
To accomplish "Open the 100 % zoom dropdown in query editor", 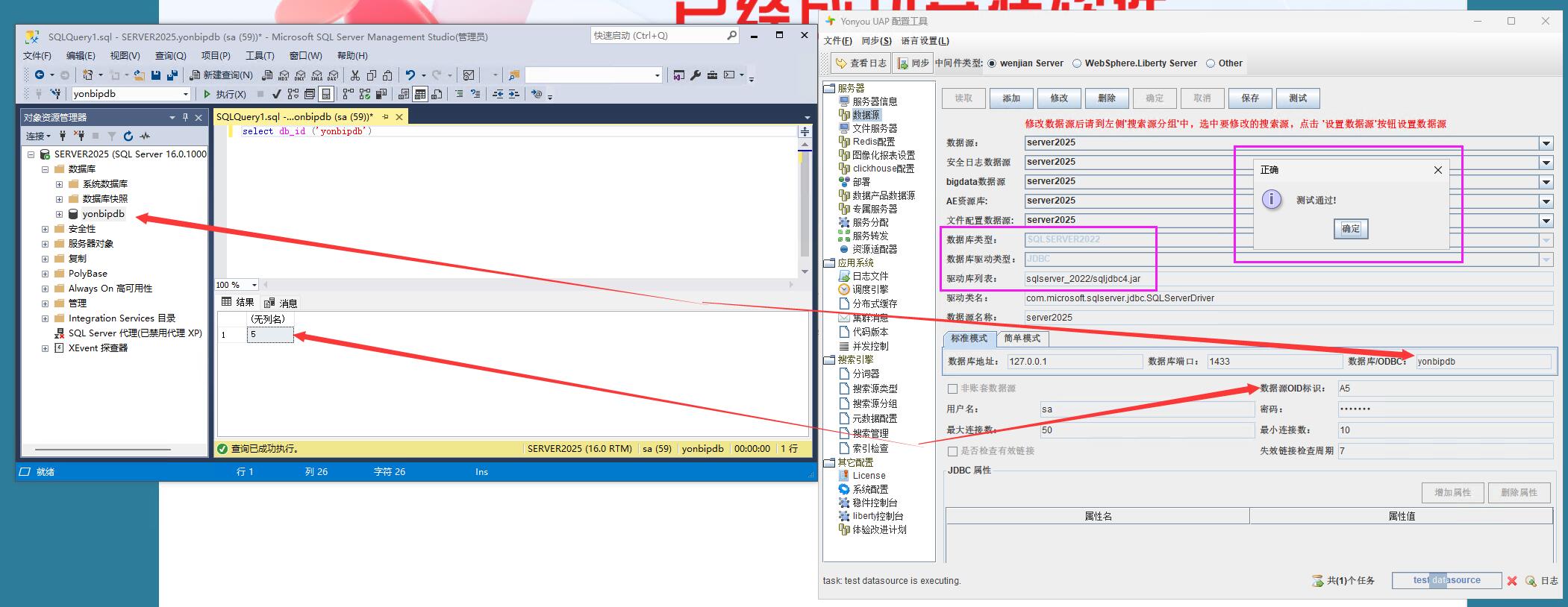I will click(254, 285).
